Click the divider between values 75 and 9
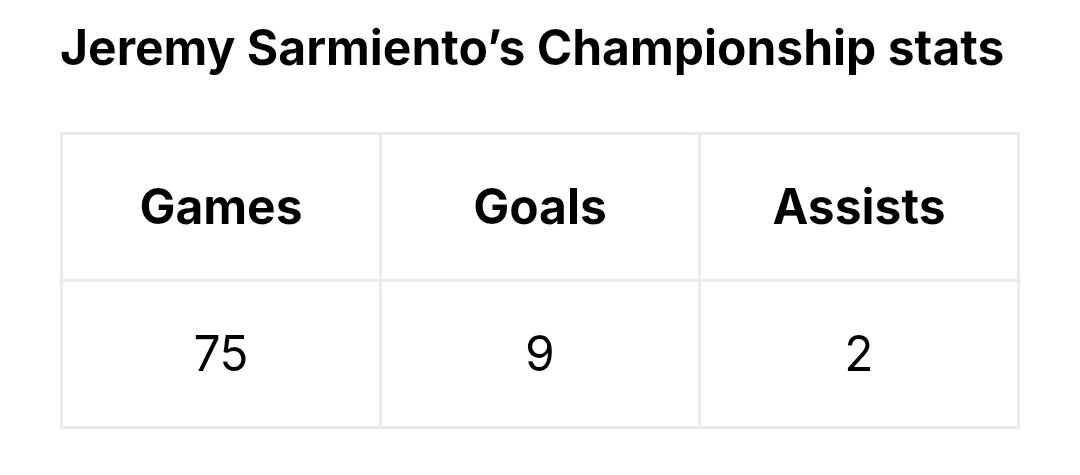This screenshot has height=475, width=1080. [x=380, y=354]
